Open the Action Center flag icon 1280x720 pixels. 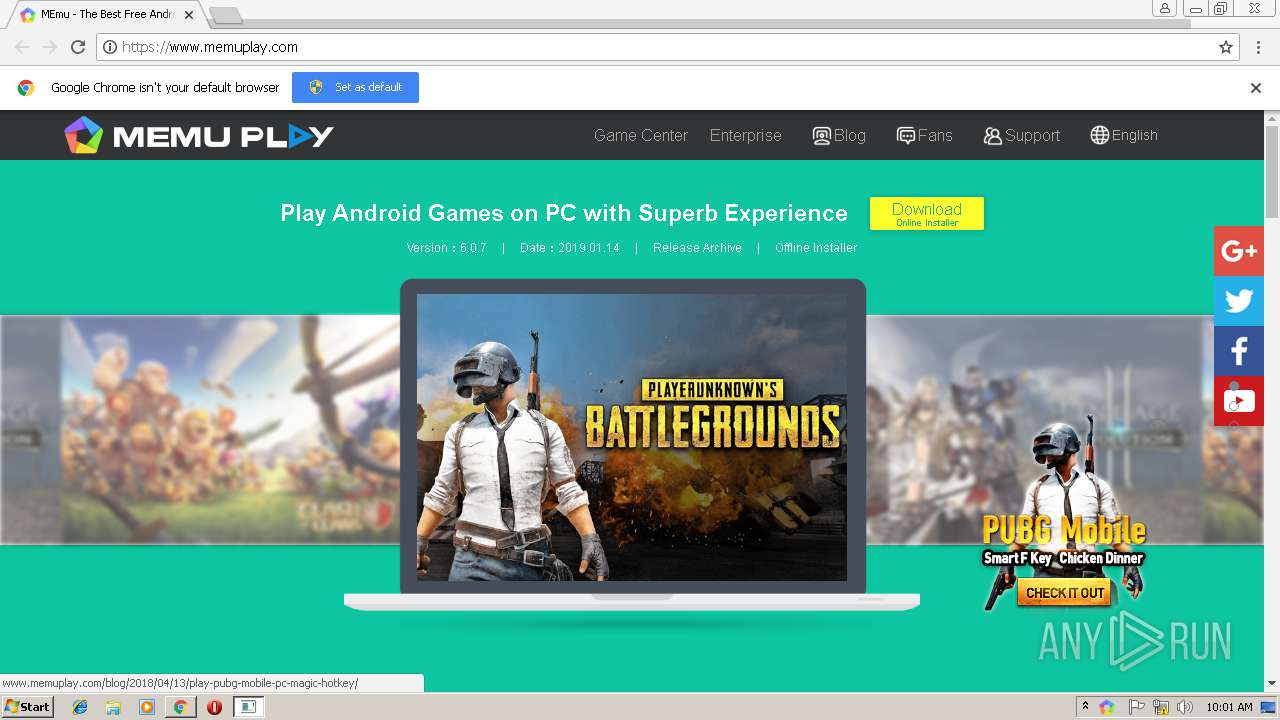pos(1136,707)
